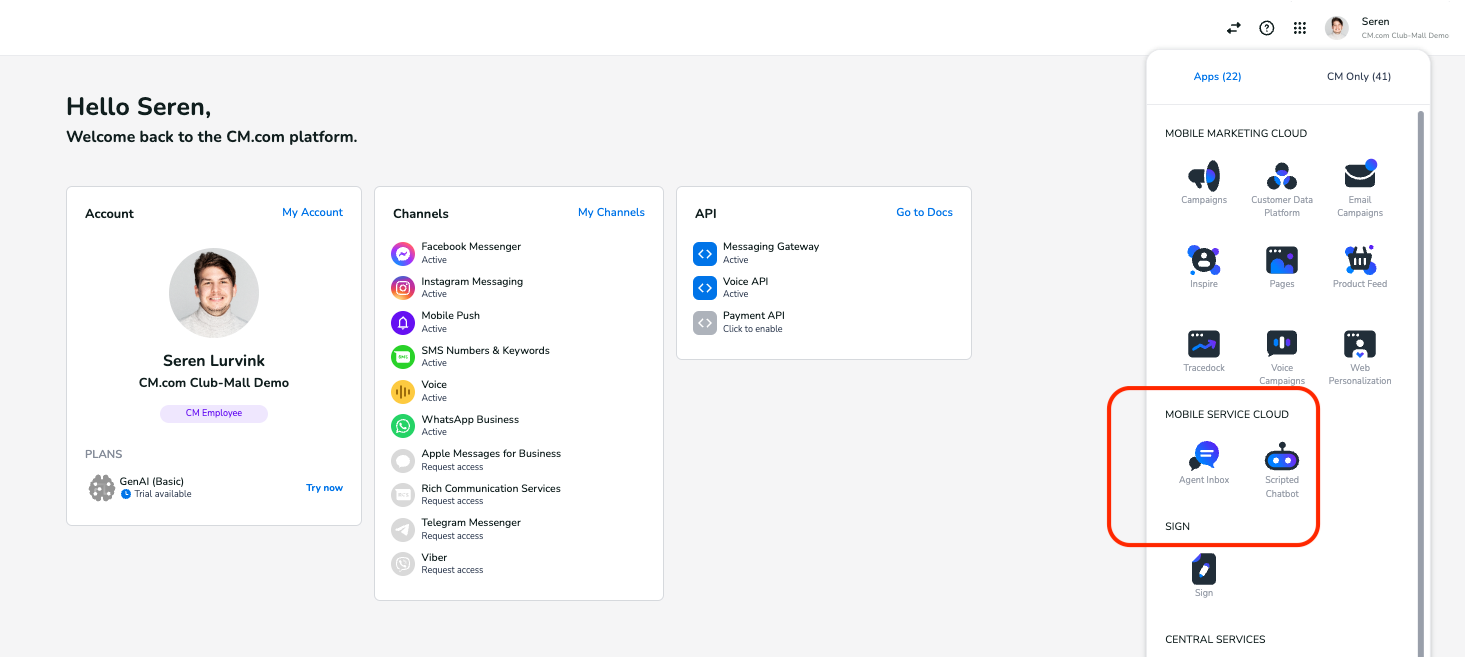
Task: Click the help question mark icon
Action: (1266, 28)
